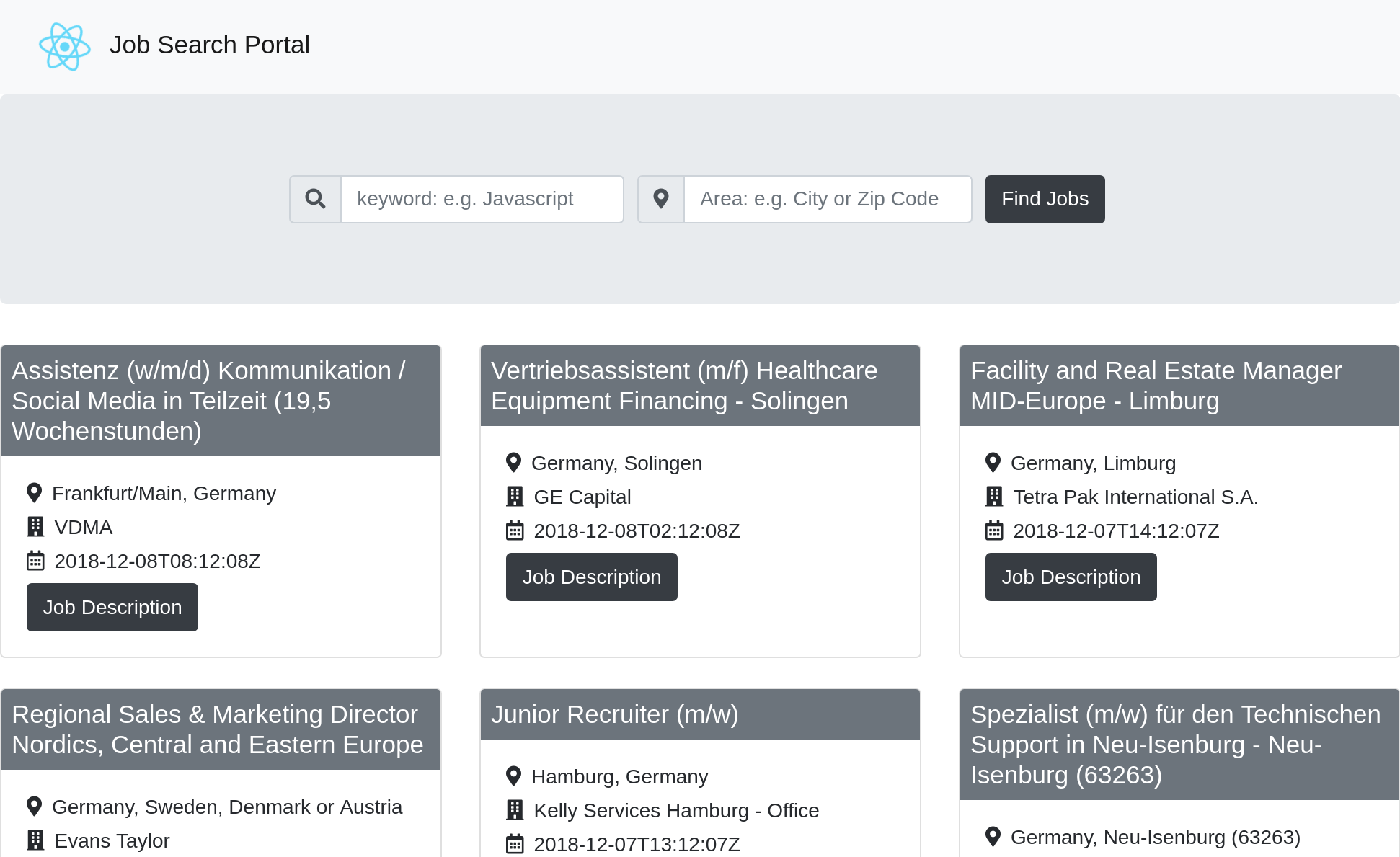Click the building icon next to VDMA
Screen dimensions: 1400x857
(x=35, y=527)
